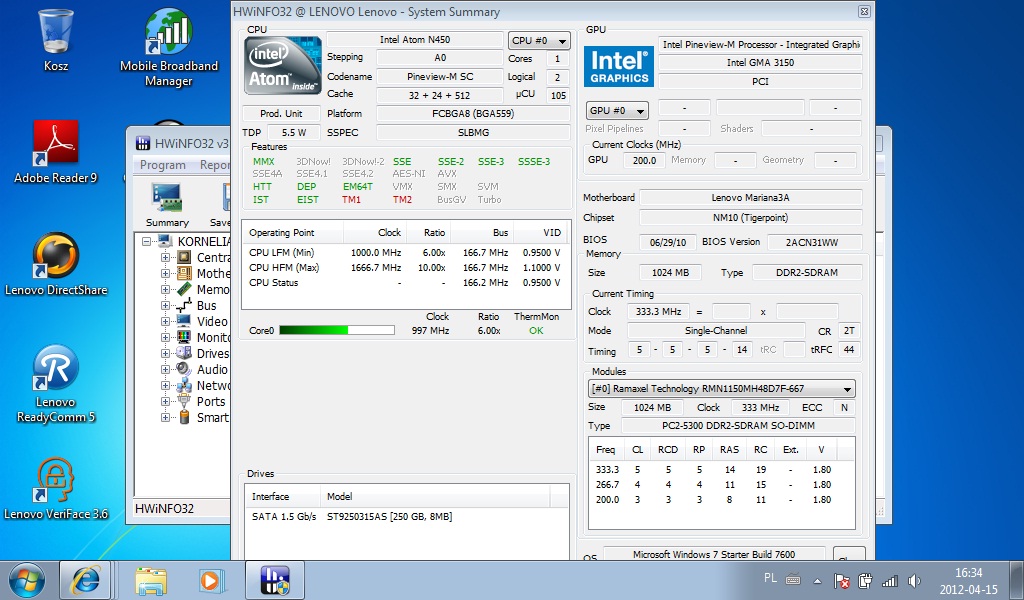The width and height of the screenshot is (1024, 600).
Task: Select the Motherboard tree icon
Action: (x=185, y=273)
